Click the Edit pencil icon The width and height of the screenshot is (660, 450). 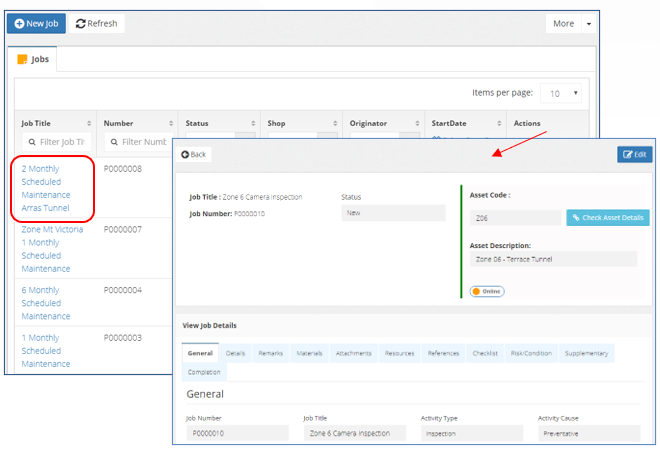point(628,154)
